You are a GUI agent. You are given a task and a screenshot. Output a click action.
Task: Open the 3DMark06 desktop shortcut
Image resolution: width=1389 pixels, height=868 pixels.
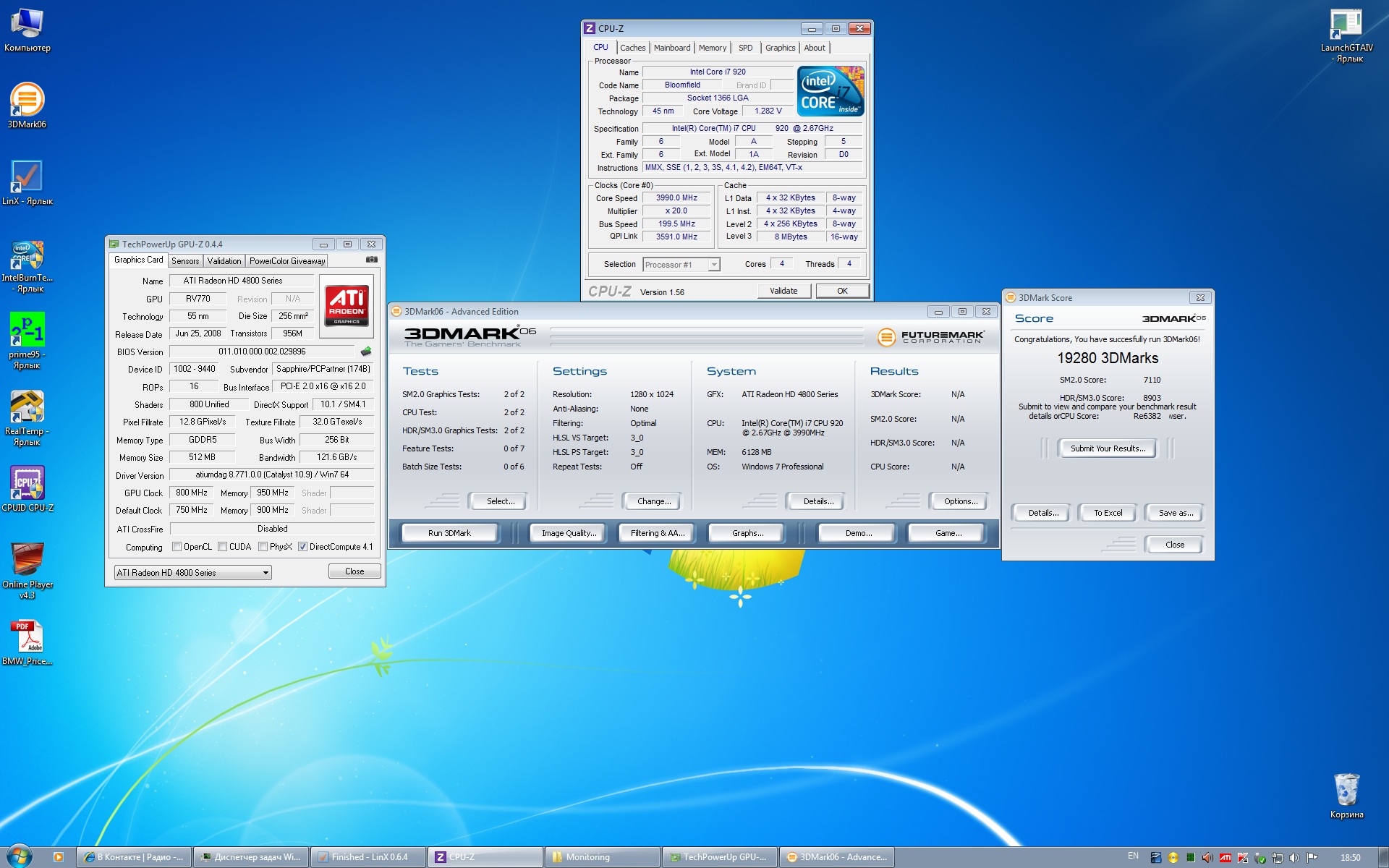tap(27, 106)
